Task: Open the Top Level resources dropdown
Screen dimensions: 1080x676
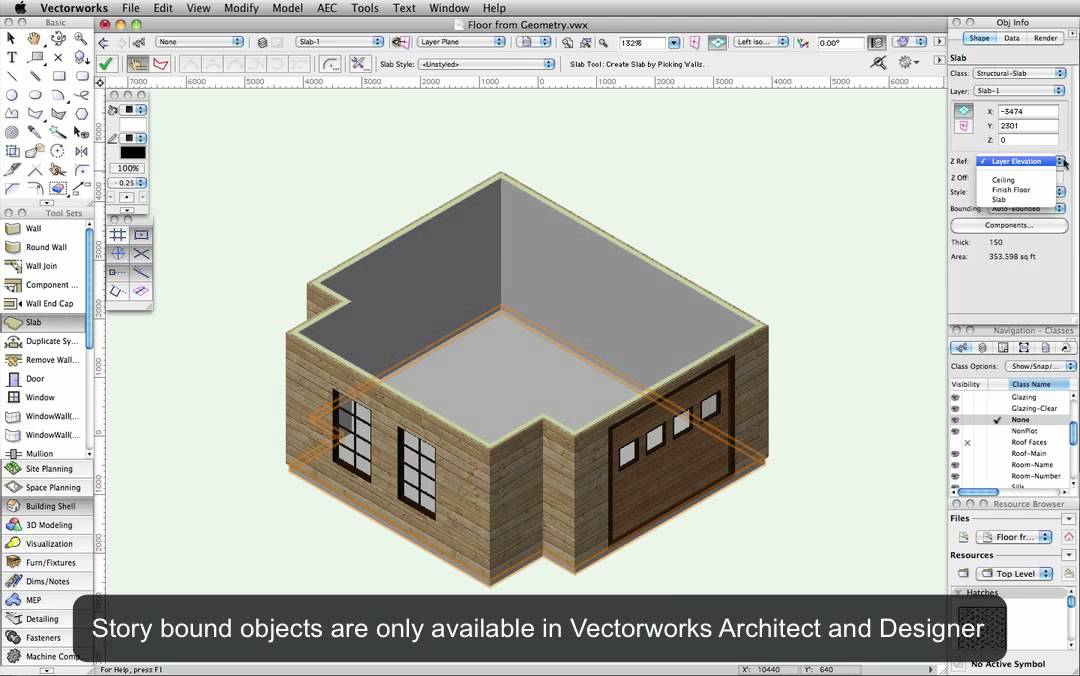Action: 1016,573
